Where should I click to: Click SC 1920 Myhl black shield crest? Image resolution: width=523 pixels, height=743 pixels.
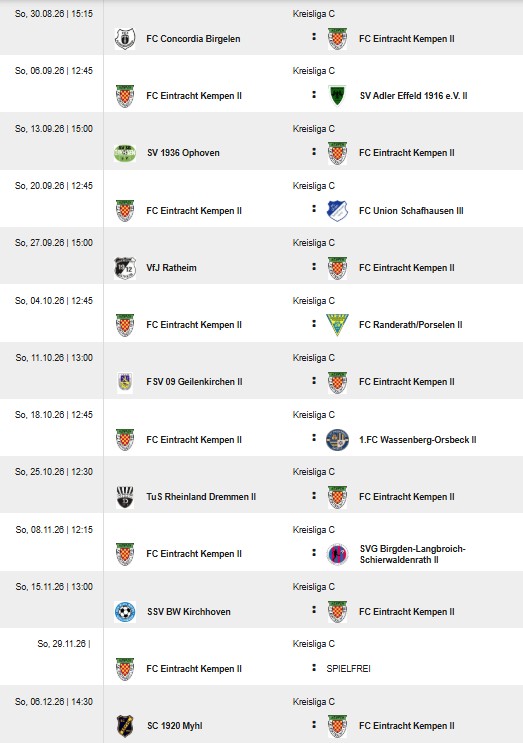tap(125, 726)
